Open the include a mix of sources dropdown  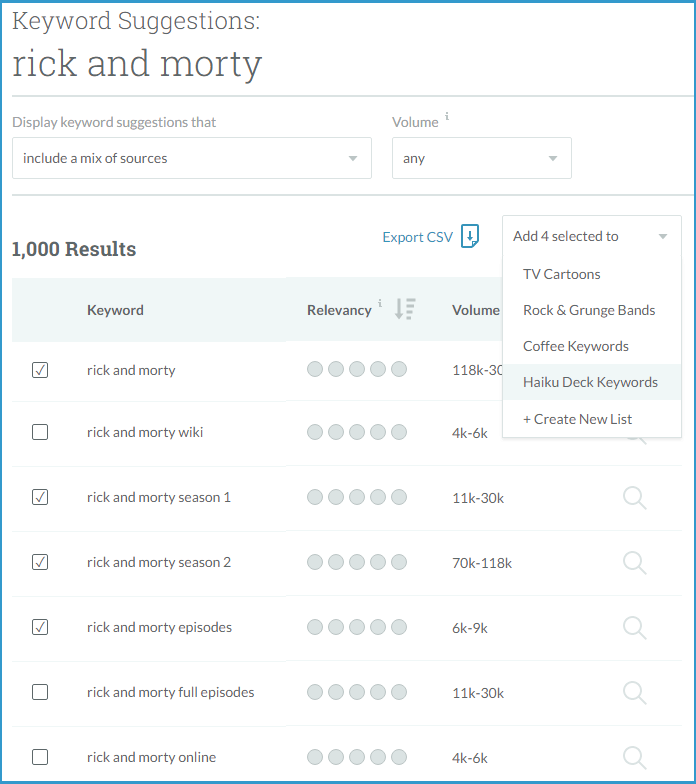click(191, 158)
